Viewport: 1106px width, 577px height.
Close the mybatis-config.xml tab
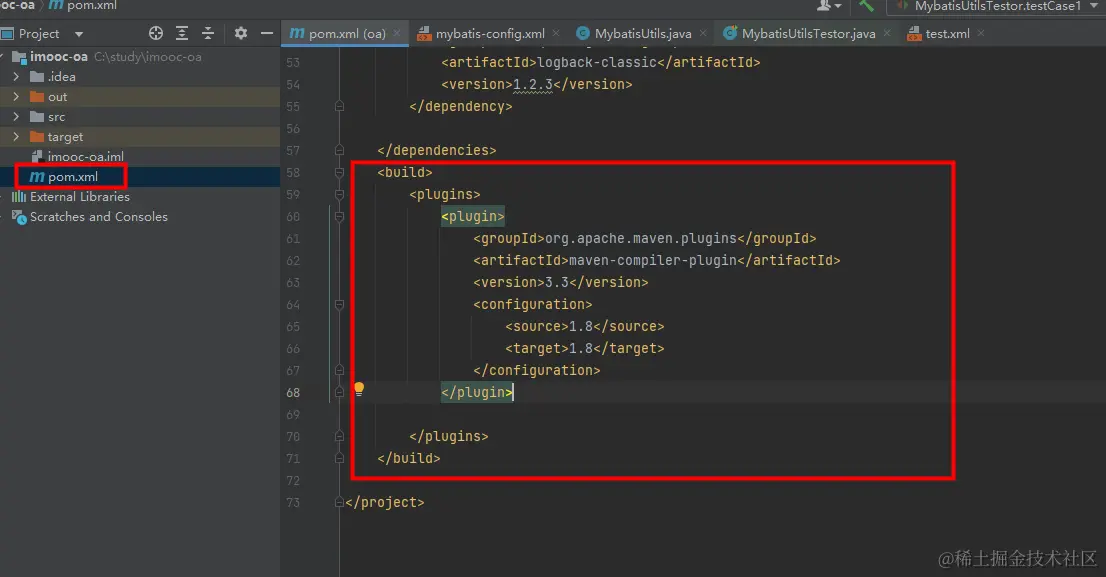tap(557, 33)
